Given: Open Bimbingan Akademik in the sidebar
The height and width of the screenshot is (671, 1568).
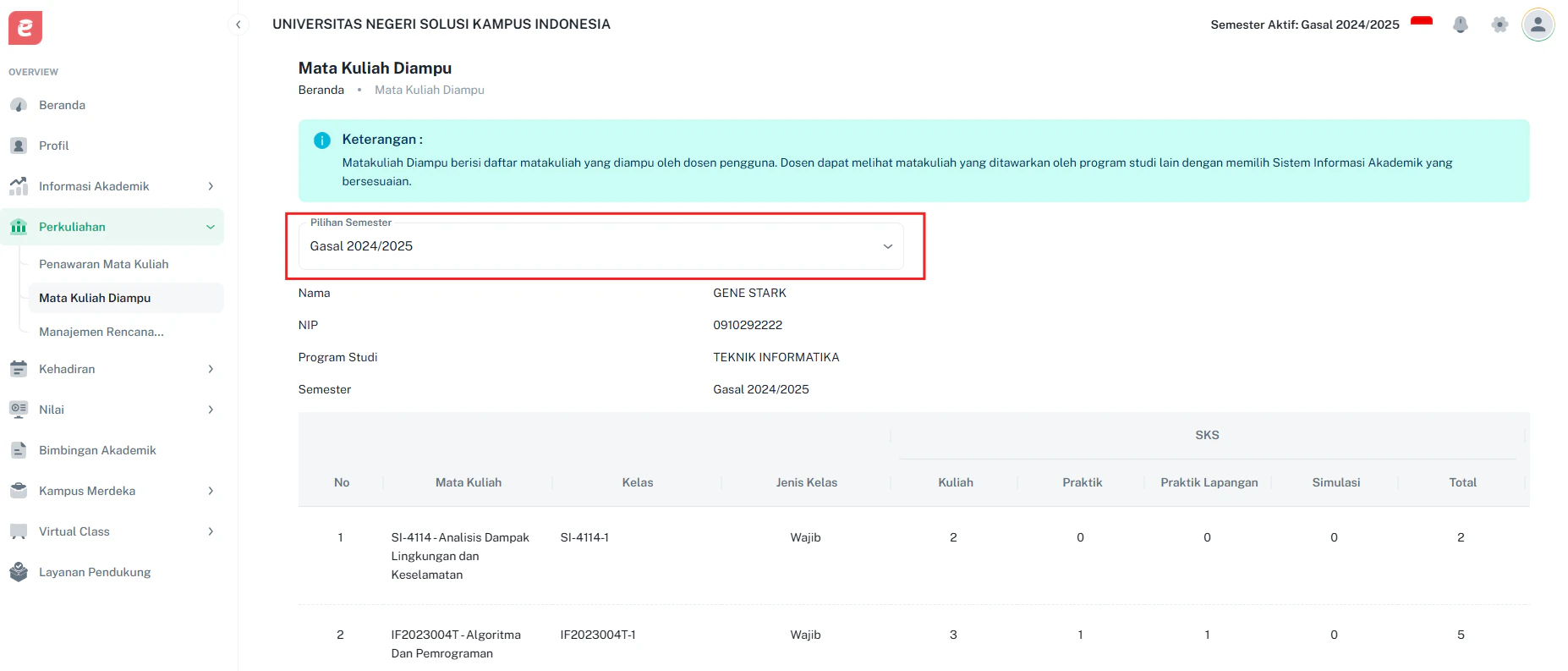Looking at the screenshot, I should coord(112,450).
